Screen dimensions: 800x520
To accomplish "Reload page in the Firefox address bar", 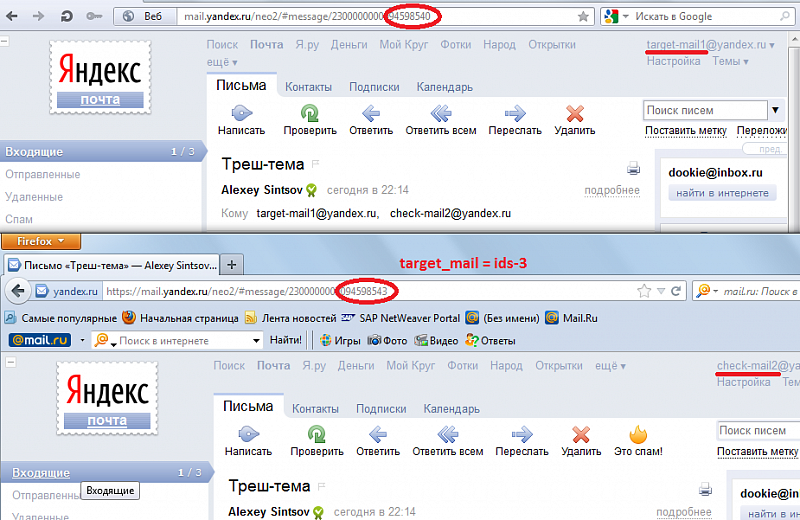I will coord(676,291).
